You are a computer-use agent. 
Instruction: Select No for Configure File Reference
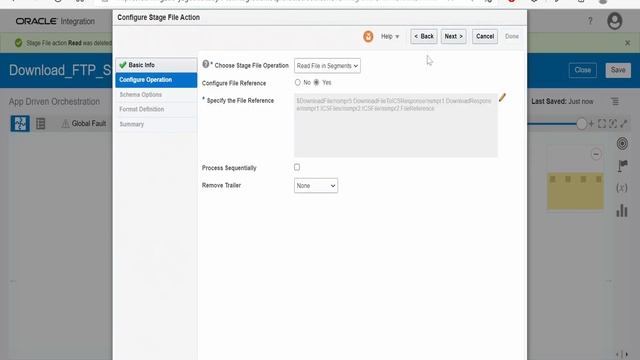298,82
